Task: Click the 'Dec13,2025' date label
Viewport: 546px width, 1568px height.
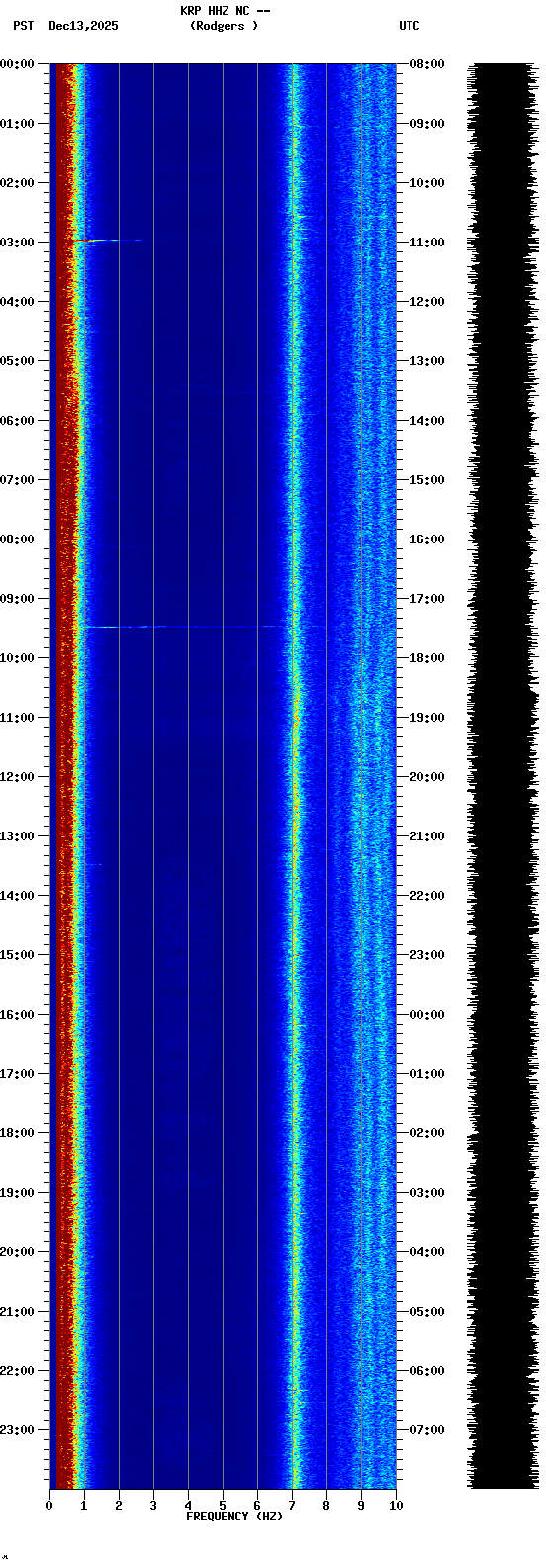Action: pos(83,26)
